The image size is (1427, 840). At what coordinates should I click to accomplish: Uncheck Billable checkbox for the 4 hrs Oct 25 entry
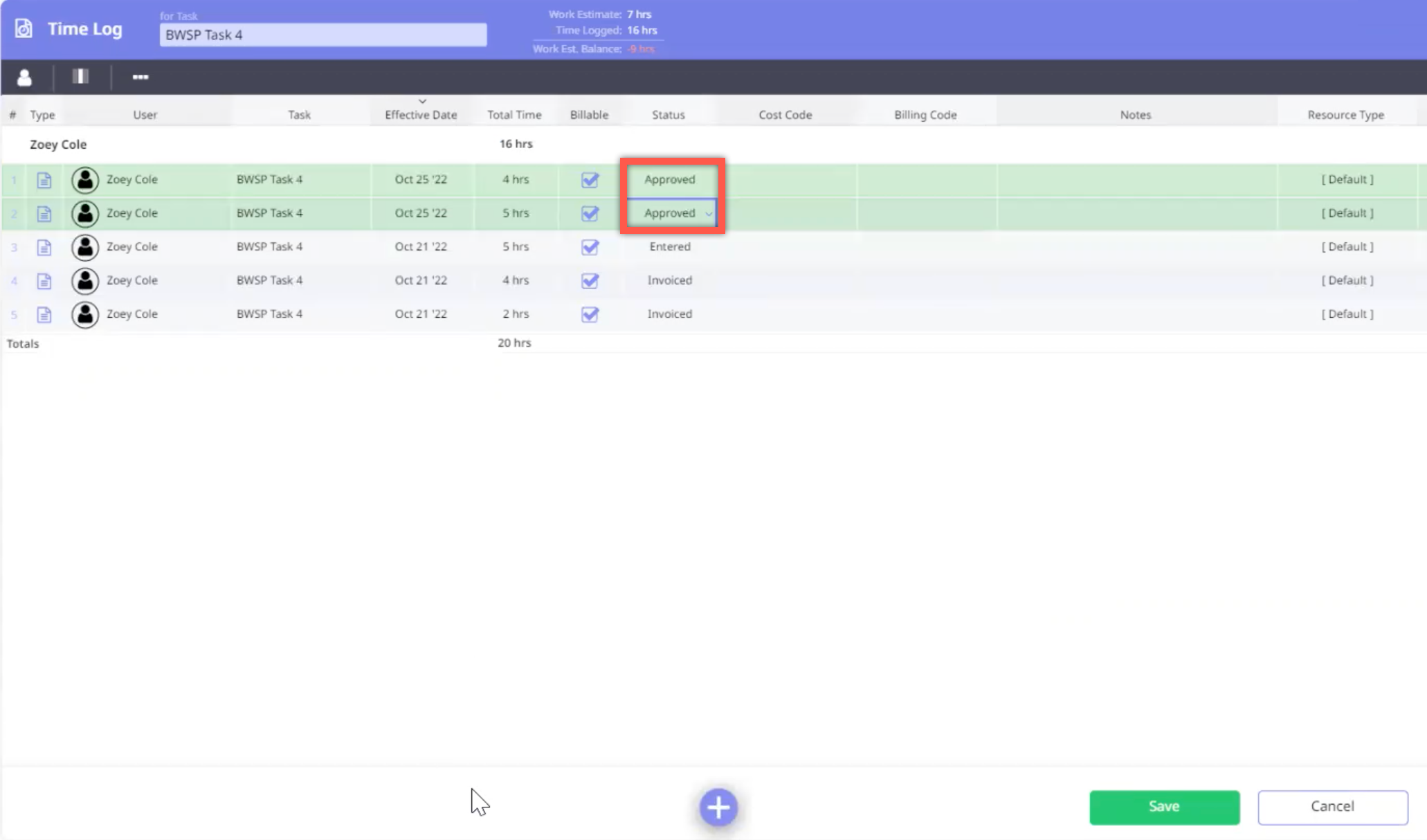pyautogui.click(x=590, y=180)
